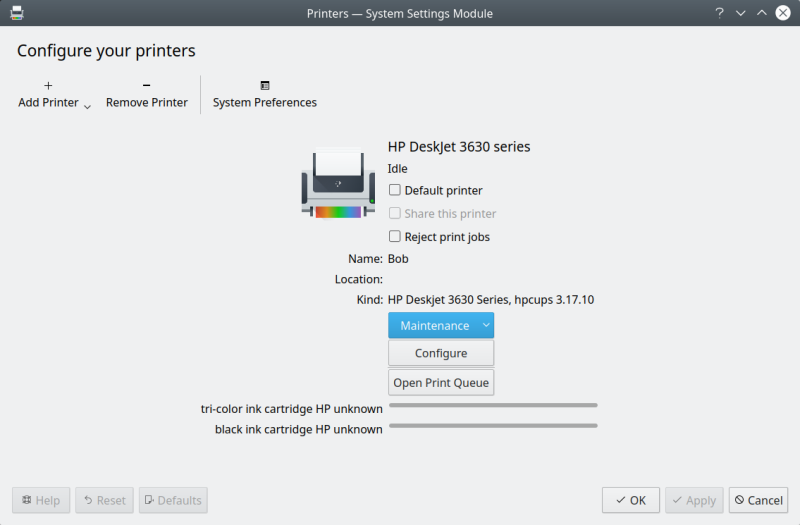
Task: Enable the Default printer checkbox
Action: pyautogui.click(x=395, y=190)
